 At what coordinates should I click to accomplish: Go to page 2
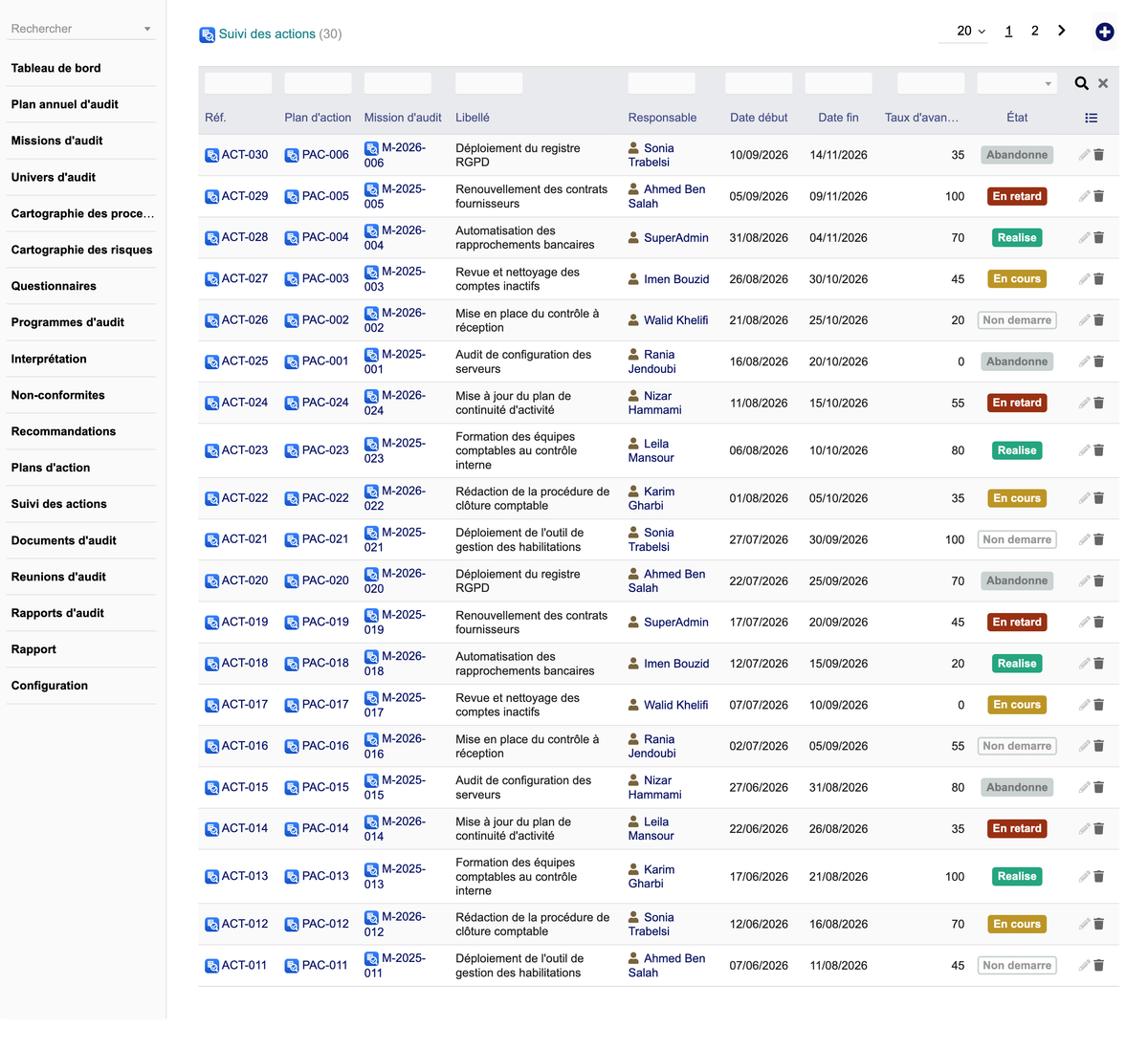[1034, 31]
